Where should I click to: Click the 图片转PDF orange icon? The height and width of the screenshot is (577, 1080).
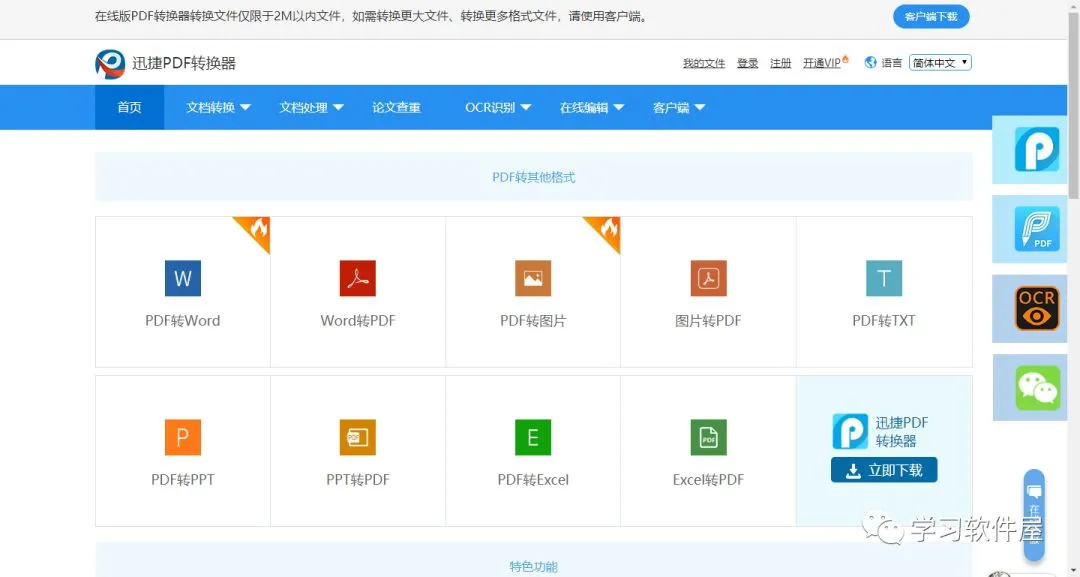click(x=709, y=278)
